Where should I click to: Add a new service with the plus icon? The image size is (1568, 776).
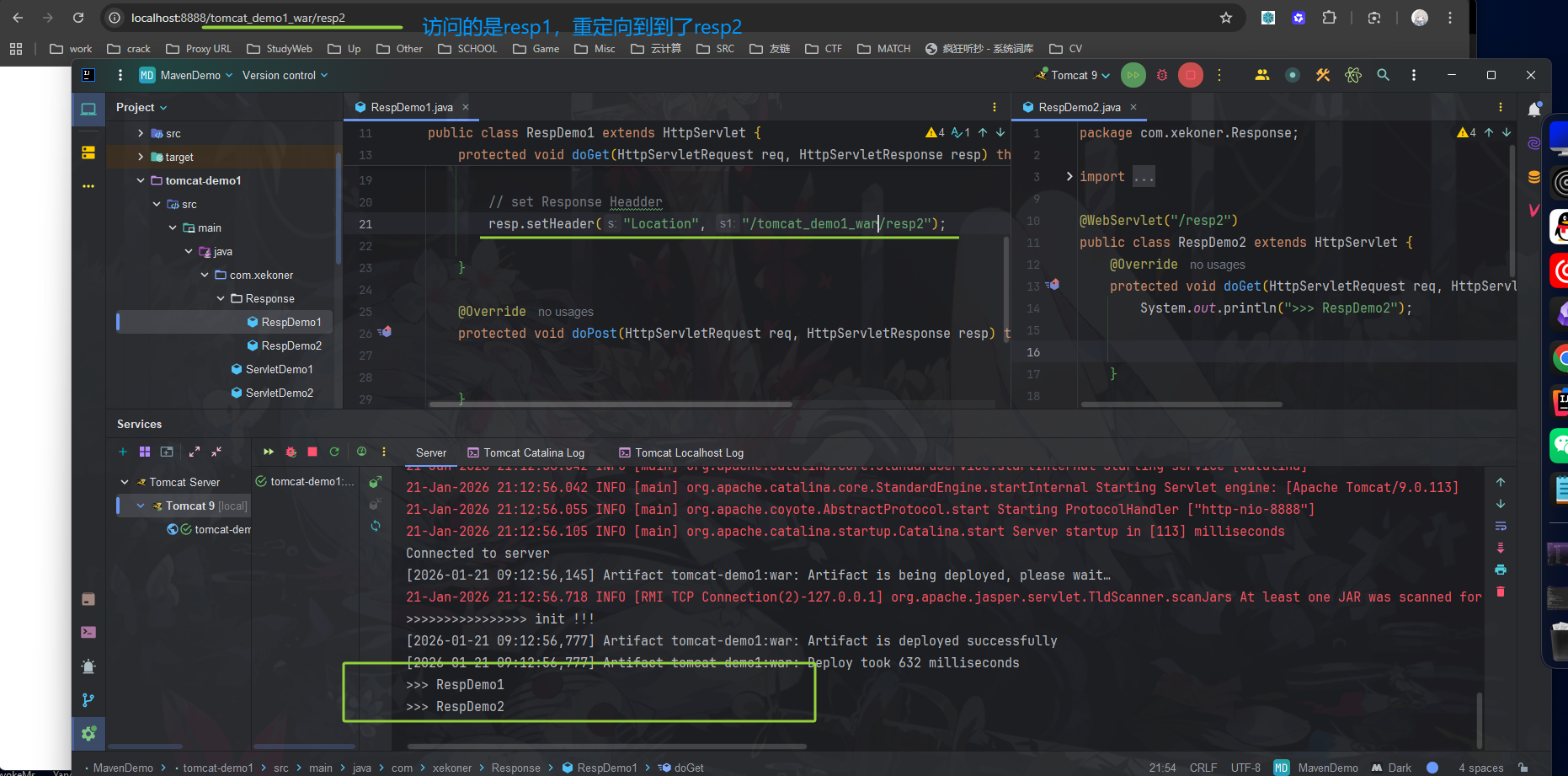[122, 452]
